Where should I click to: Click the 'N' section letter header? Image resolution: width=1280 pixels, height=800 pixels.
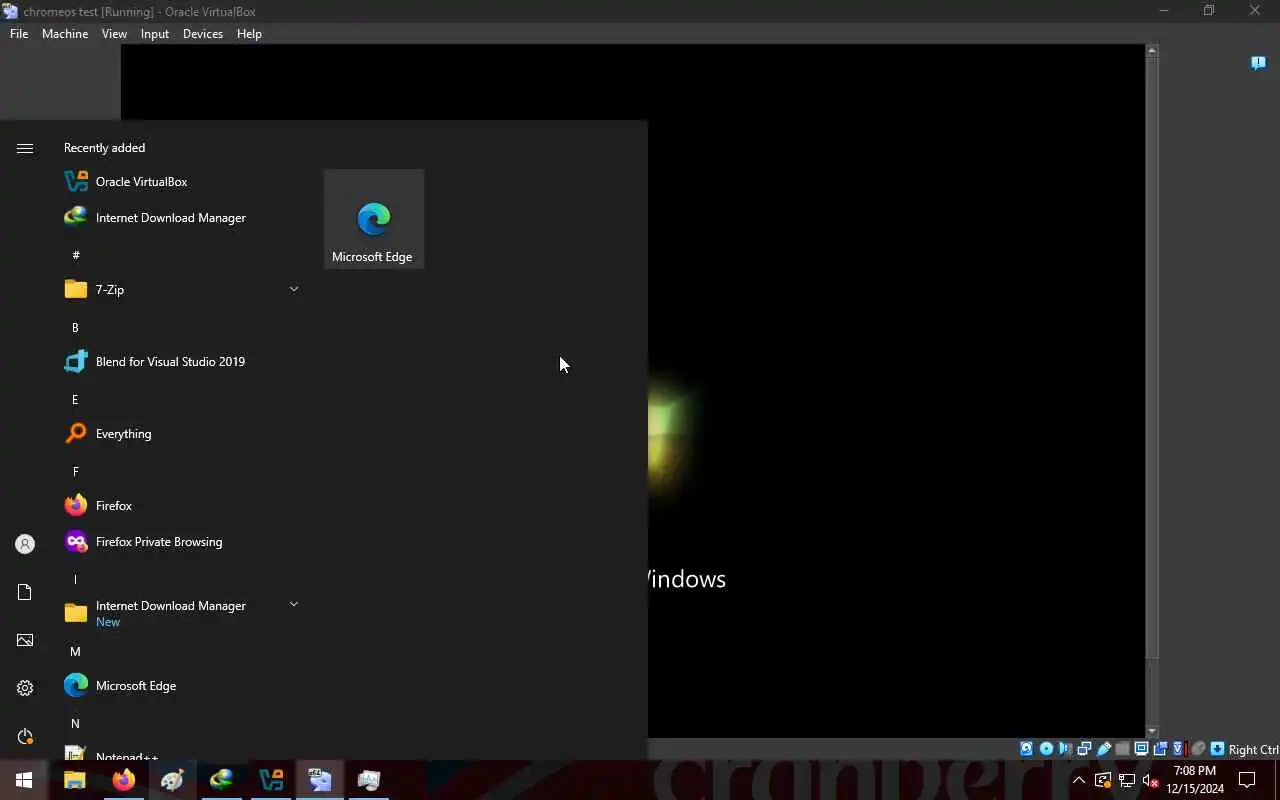point(75,724)
